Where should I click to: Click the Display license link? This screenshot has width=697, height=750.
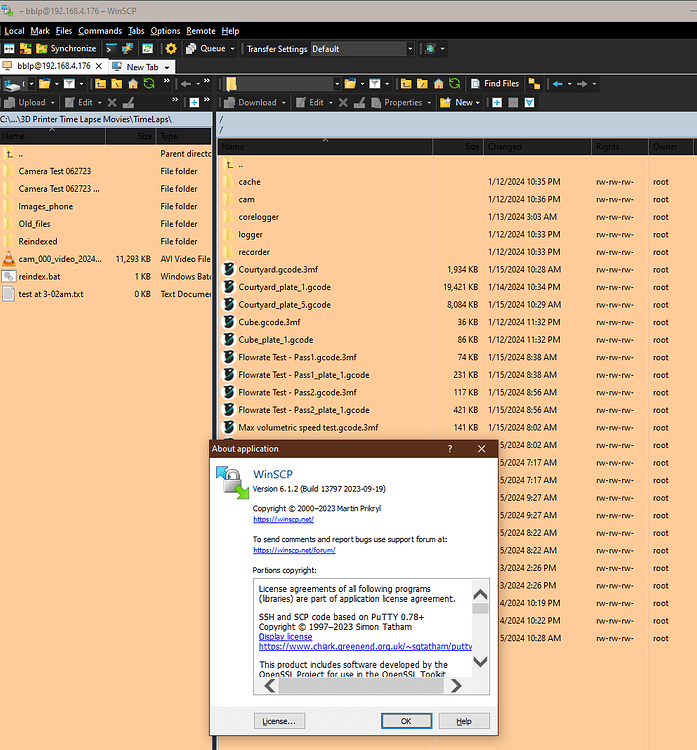[x=285, y=637]
